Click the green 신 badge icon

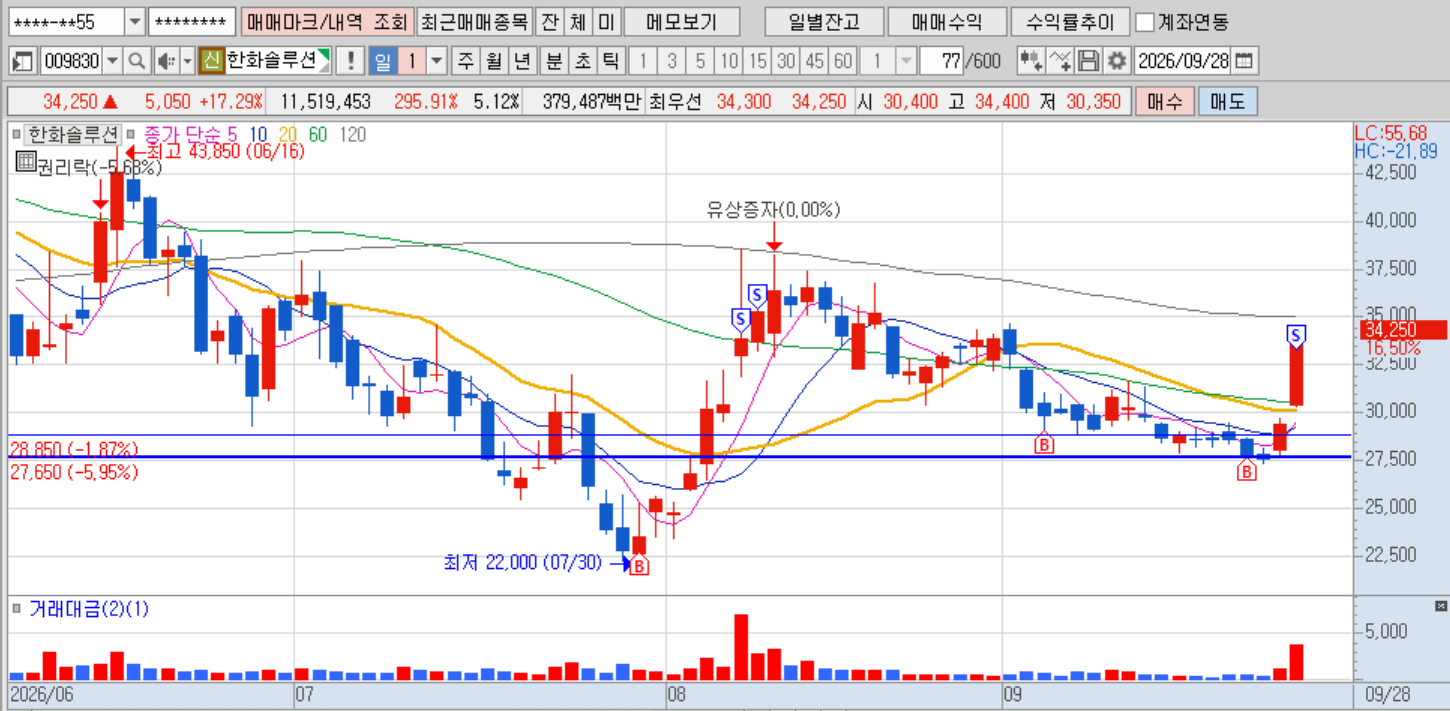pos(210,61)
